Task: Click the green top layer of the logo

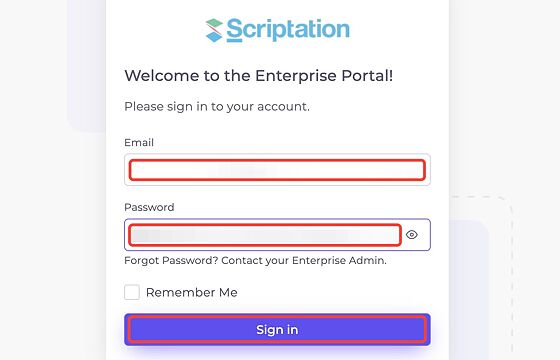Action: 214,22
